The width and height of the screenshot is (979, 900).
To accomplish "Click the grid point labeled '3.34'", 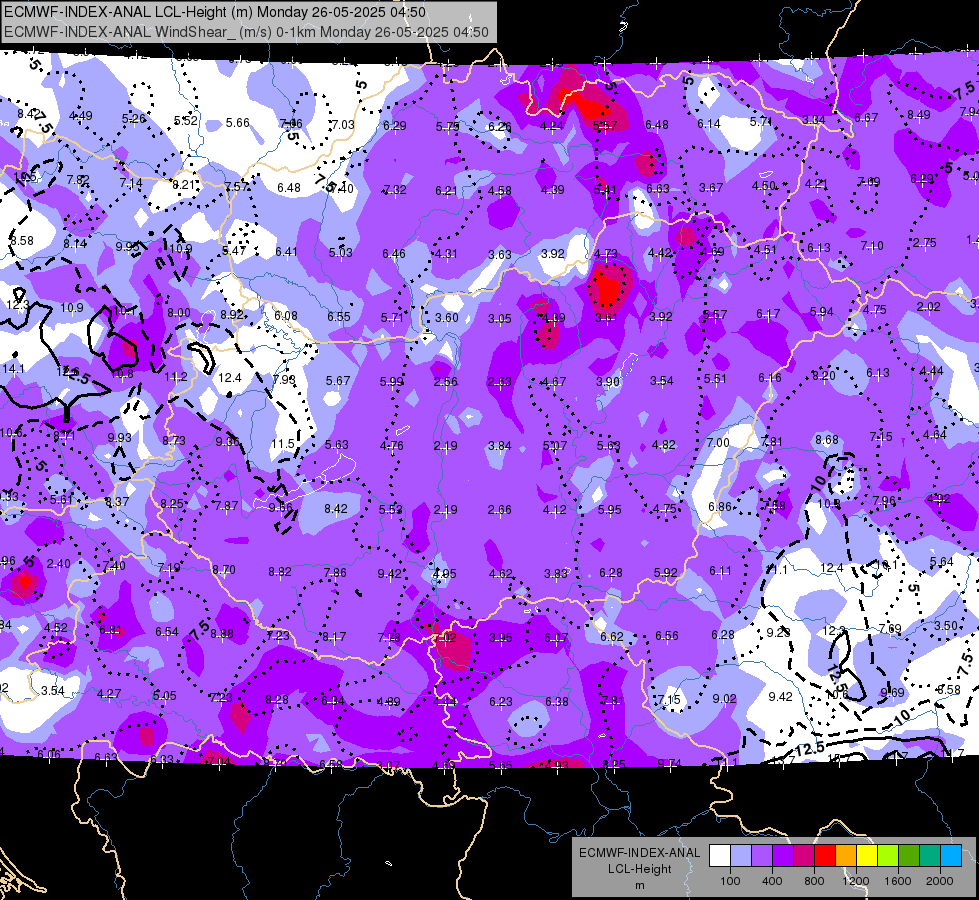I will coord(814,119).
